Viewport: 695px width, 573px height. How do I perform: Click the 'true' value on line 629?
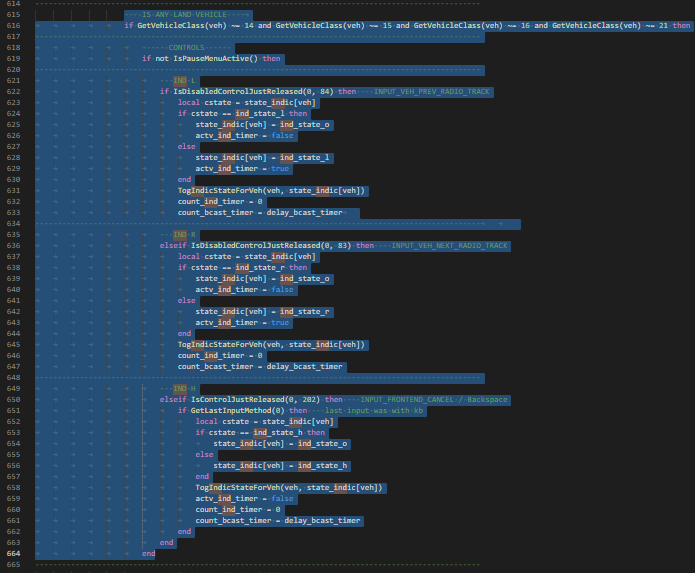click(280, 168)
